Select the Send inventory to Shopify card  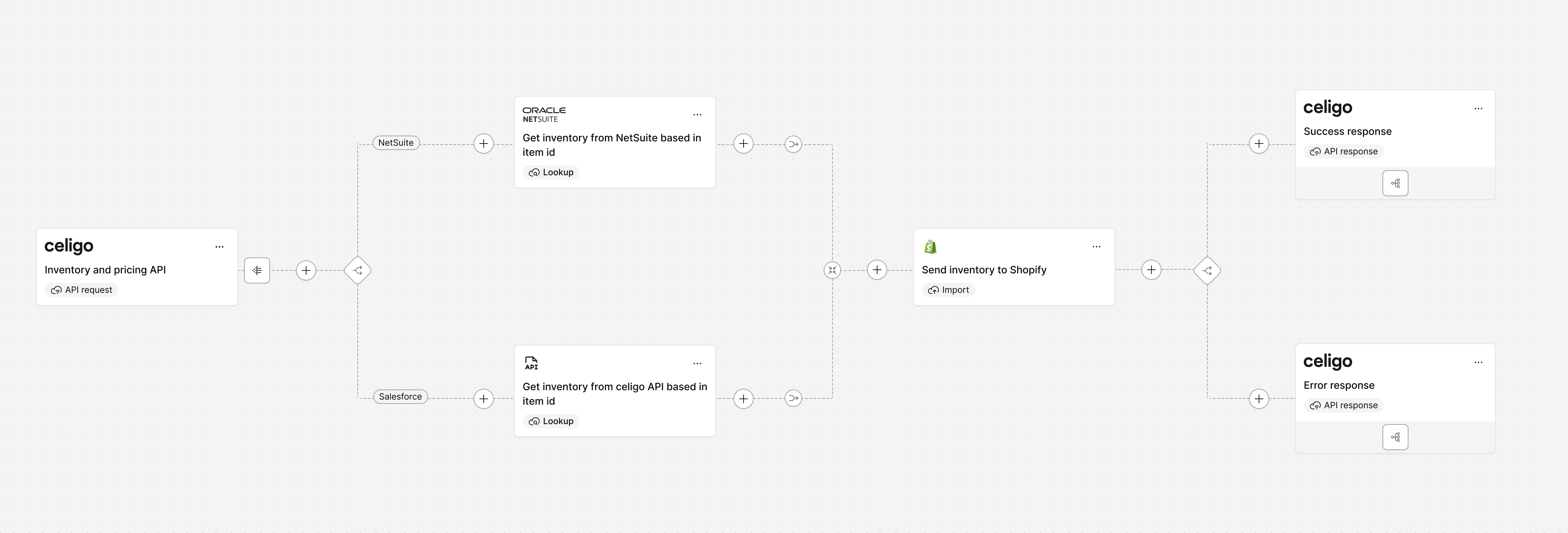[1014, 267]
